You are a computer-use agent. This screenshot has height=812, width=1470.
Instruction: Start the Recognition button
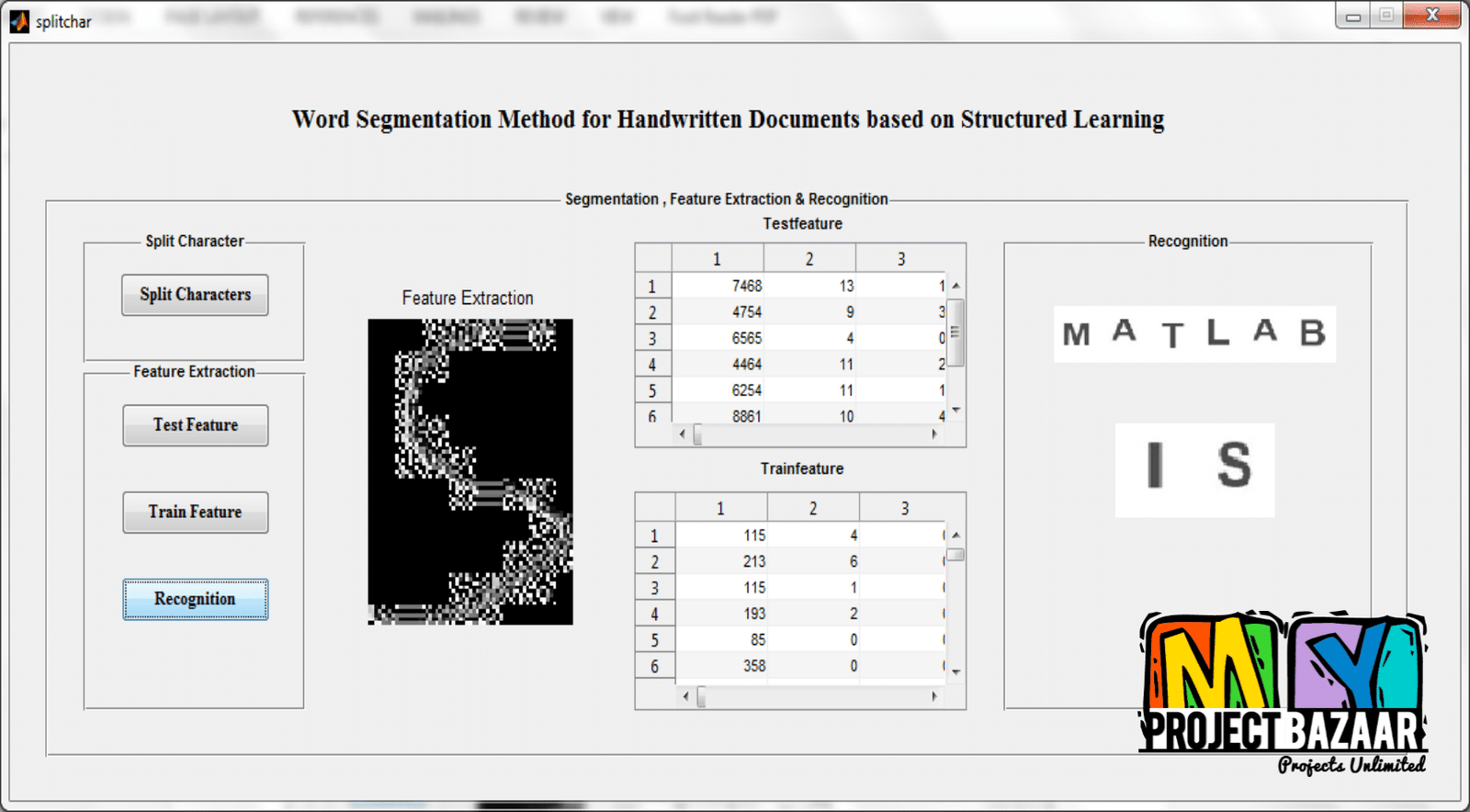coord(196,599)
